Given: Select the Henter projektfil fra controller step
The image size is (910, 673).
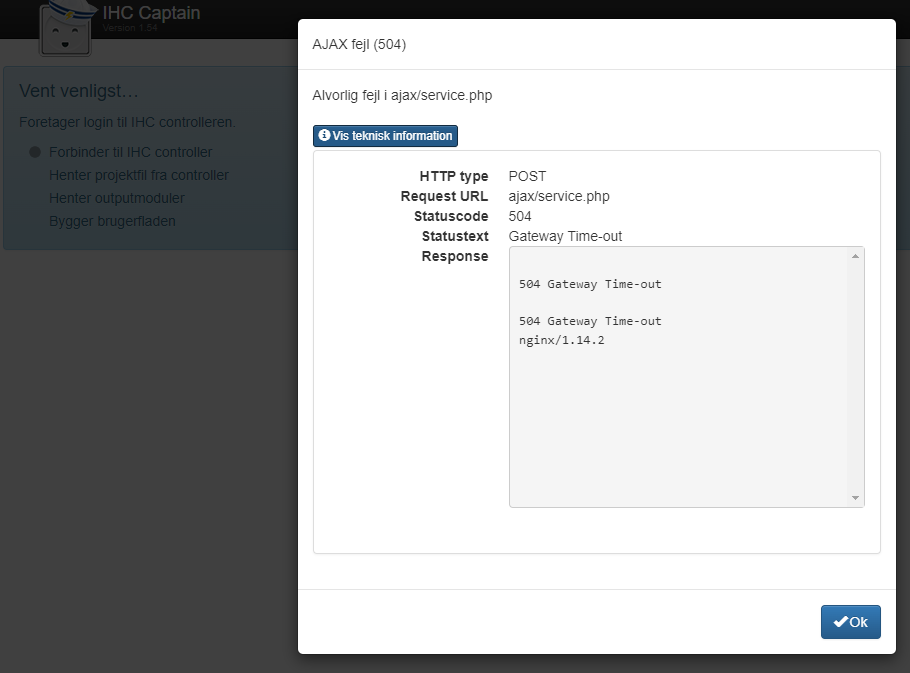Looking at the screenshot, I should [x=139, y=175].
